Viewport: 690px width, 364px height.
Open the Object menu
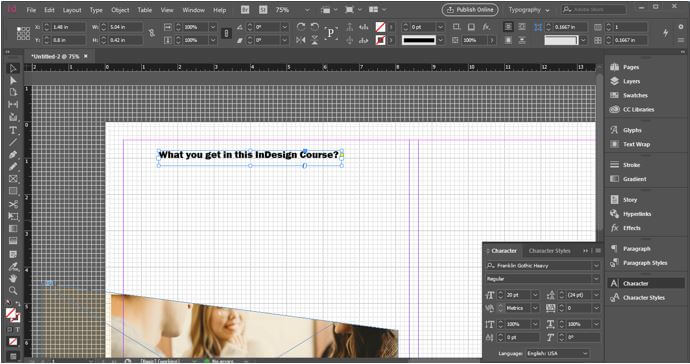point(120,10)
